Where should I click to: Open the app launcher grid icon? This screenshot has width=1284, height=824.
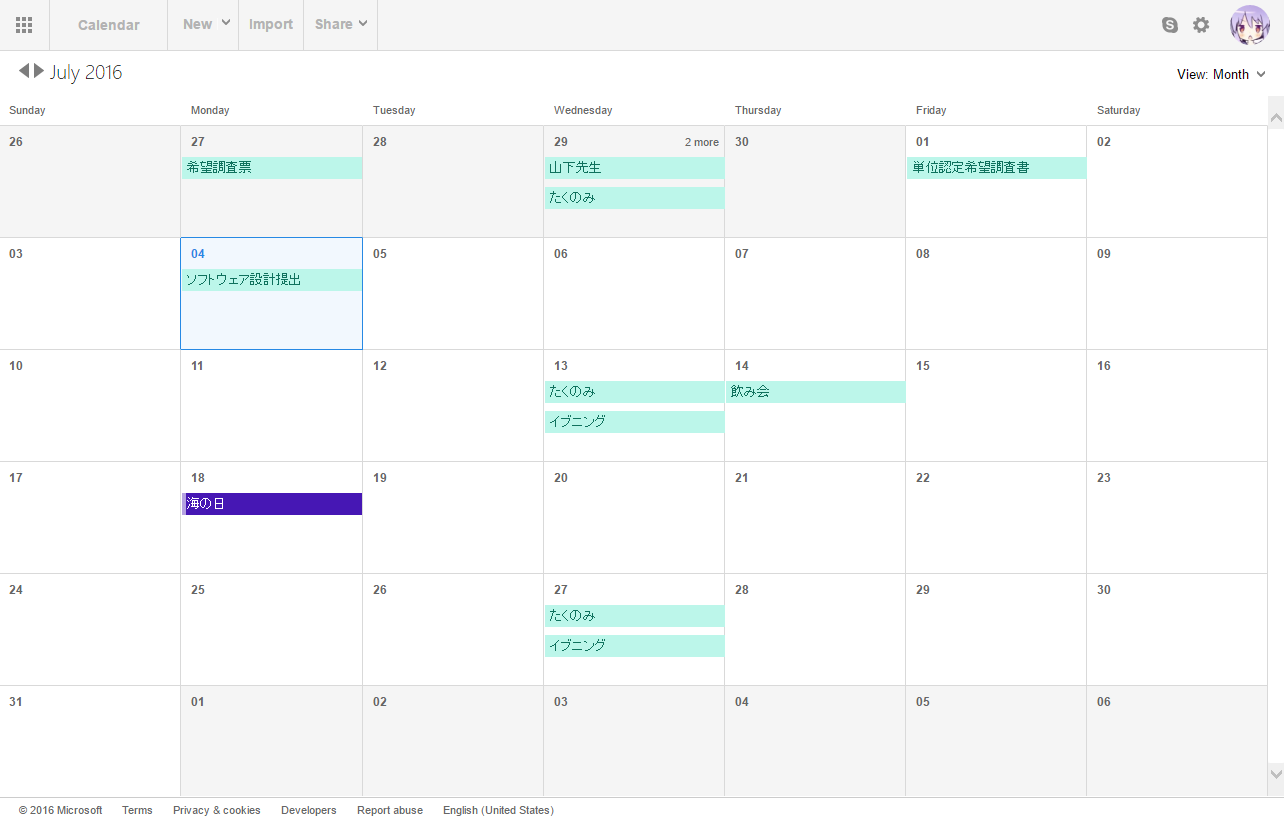pos(24,25)
